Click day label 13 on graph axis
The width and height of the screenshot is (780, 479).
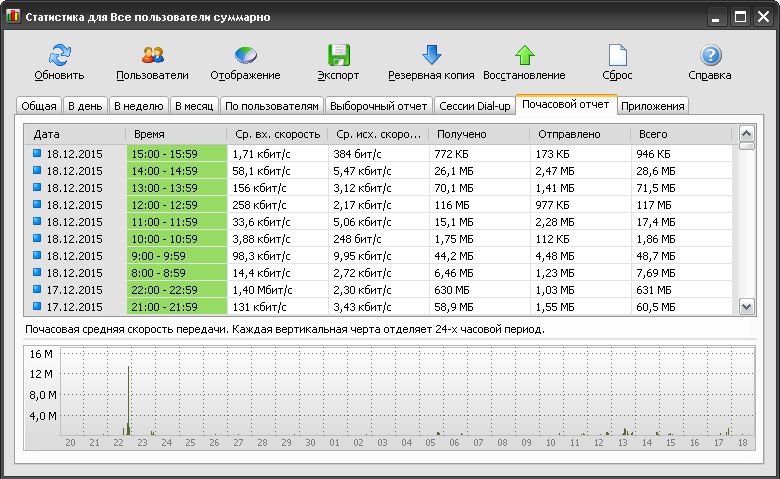click(623, 442)
